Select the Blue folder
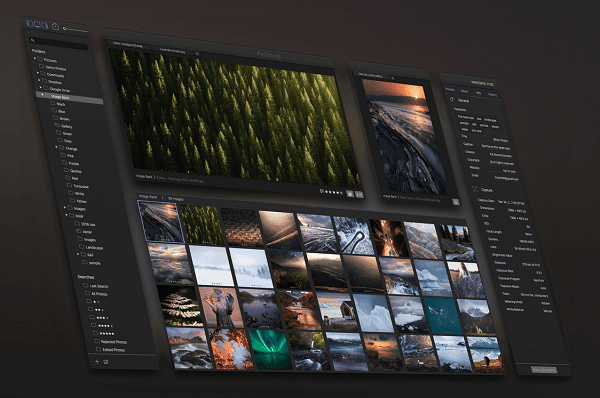Image resolution: width=600 pixels, height=398 pixels. coord(59,111)
